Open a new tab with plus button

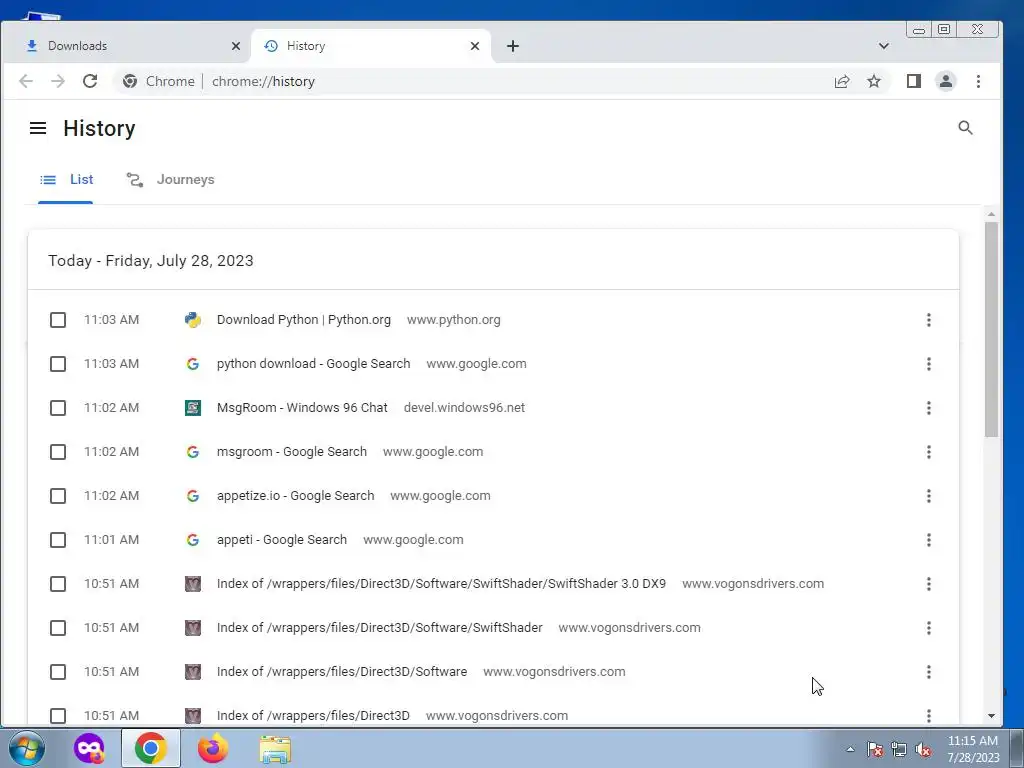(x=513, y=46)
